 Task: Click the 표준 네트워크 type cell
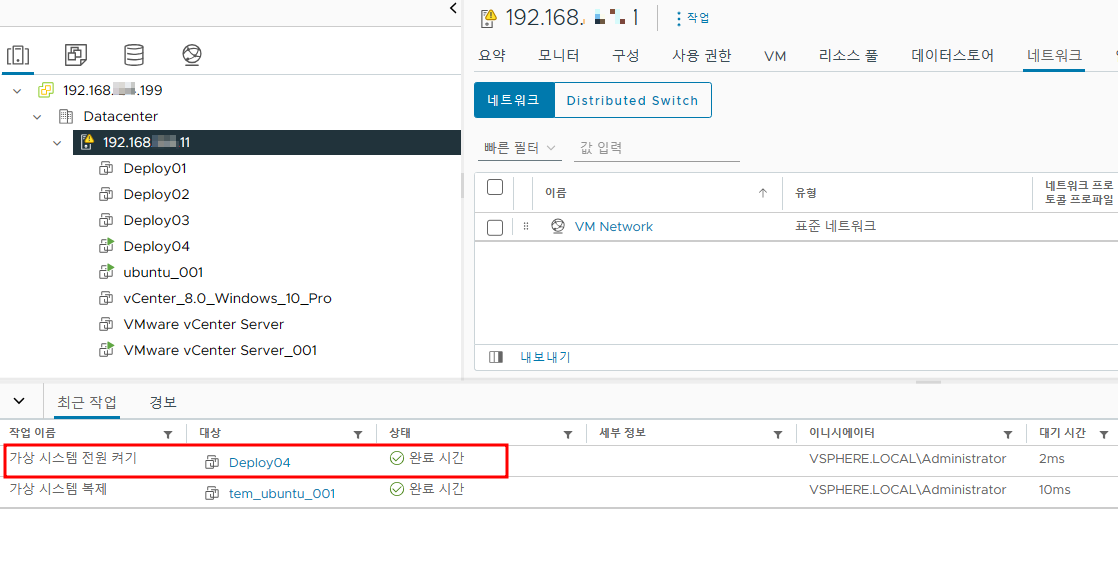(x=835, y=227)
